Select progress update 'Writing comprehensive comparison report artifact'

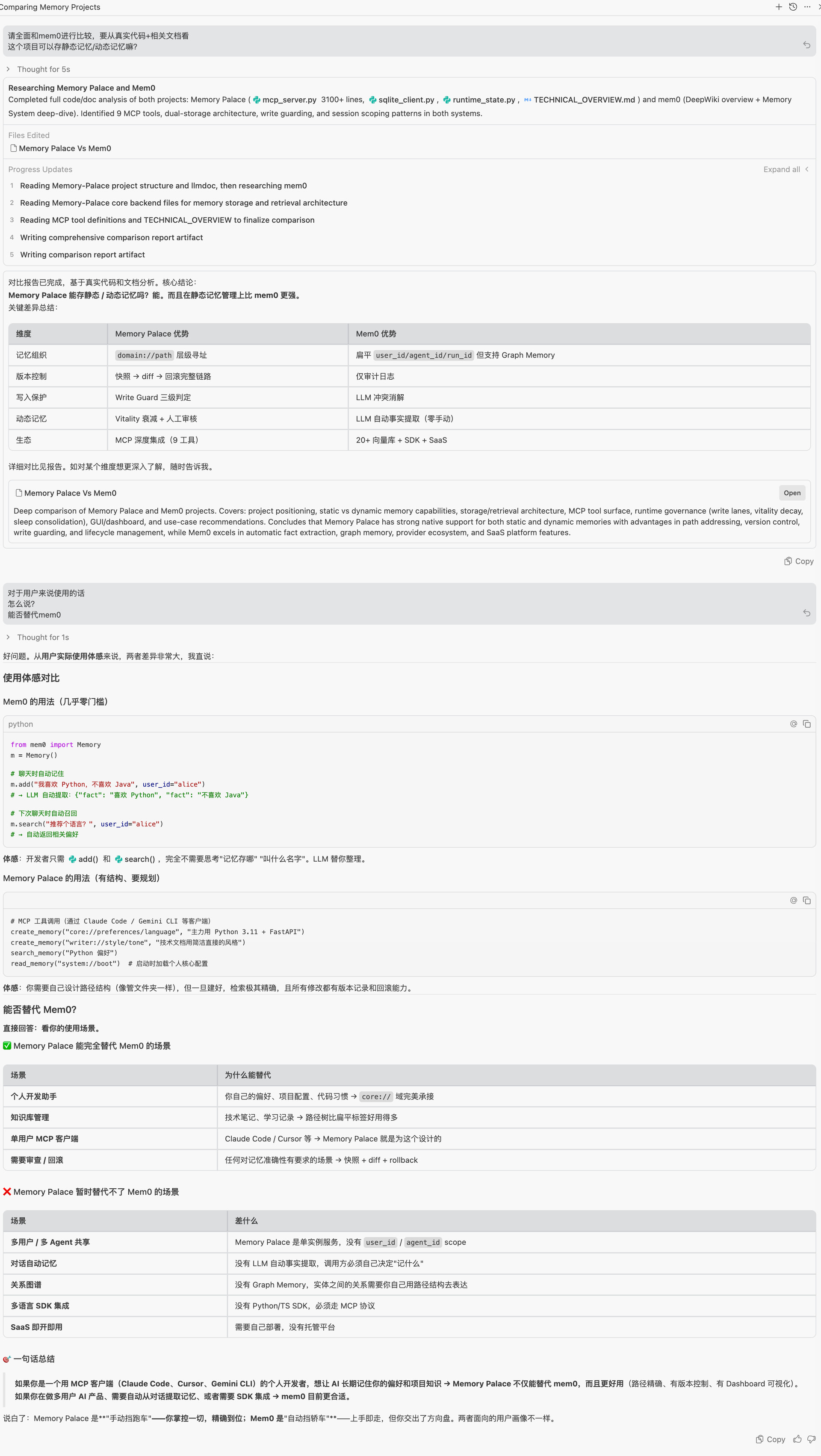tap(111, 237)
